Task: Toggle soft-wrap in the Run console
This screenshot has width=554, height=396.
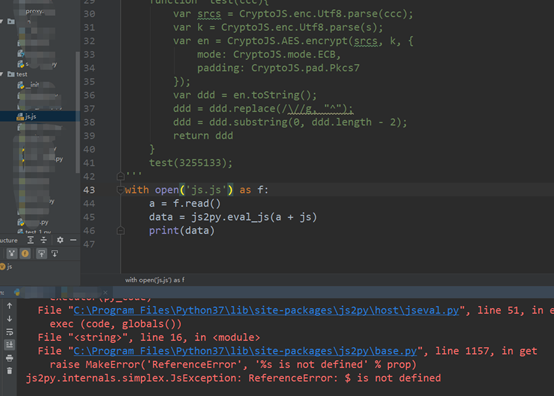Action: (10, 332)
